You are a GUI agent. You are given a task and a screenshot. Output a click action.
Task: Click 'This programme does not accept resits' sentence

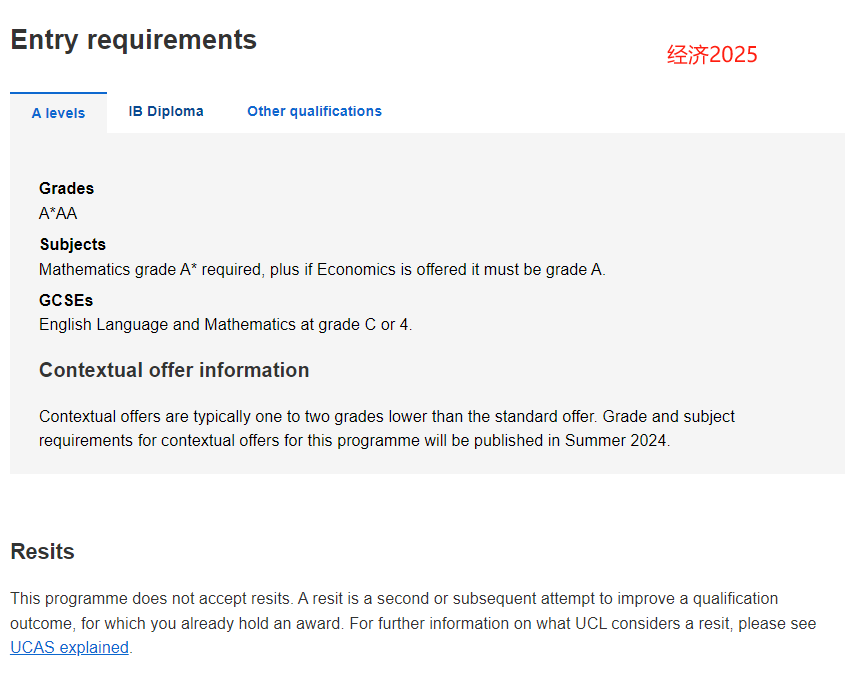point(152,598)
